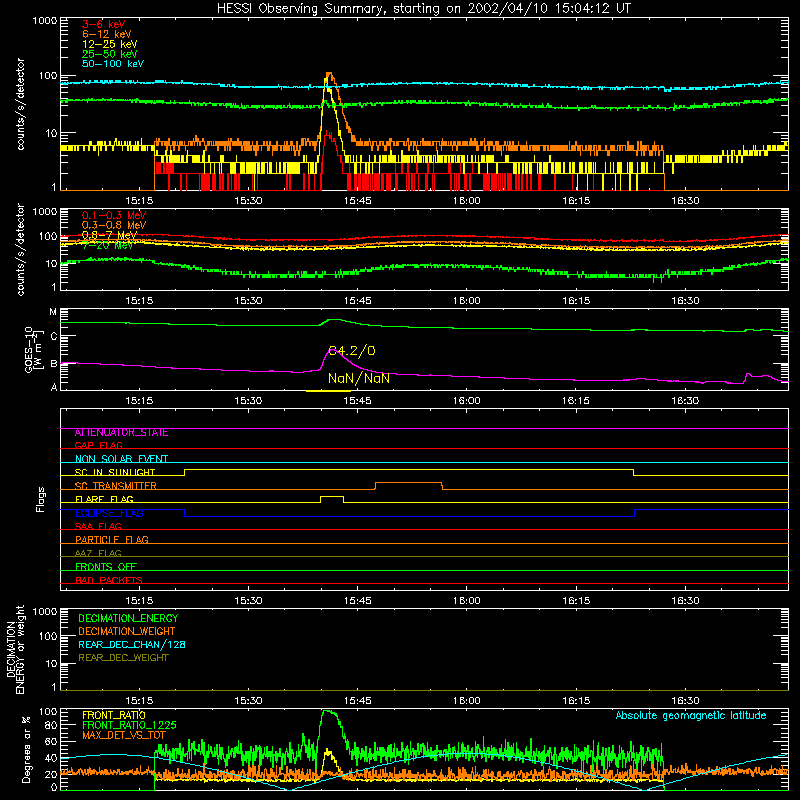Screen dimensions: 800x800
Task: Click the "Degrees or %" axis label
Action: tap(26, 749)
